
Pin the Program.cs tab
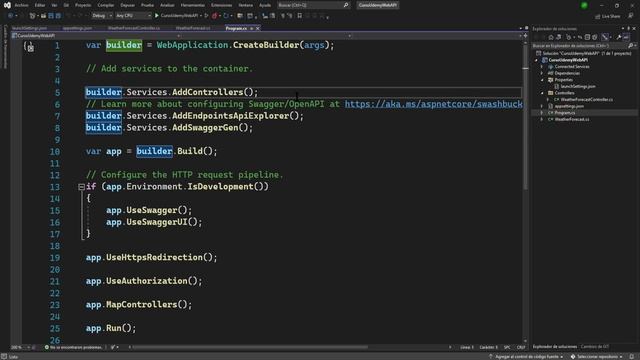point(251,29)
